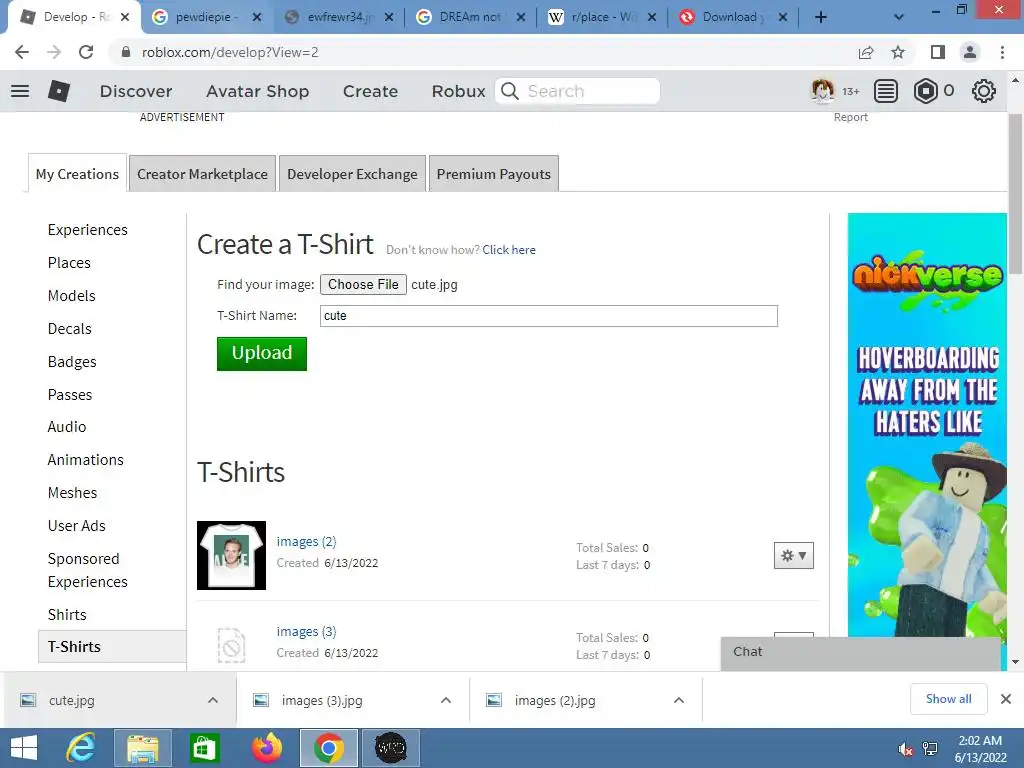Open Create in top navigation

[x=370, y=91]
